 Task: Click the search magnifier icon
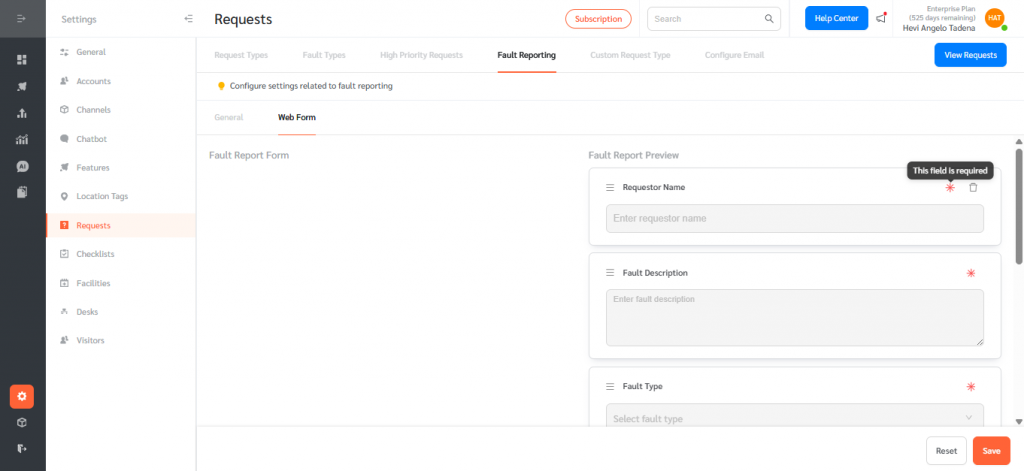coord(769,18)
